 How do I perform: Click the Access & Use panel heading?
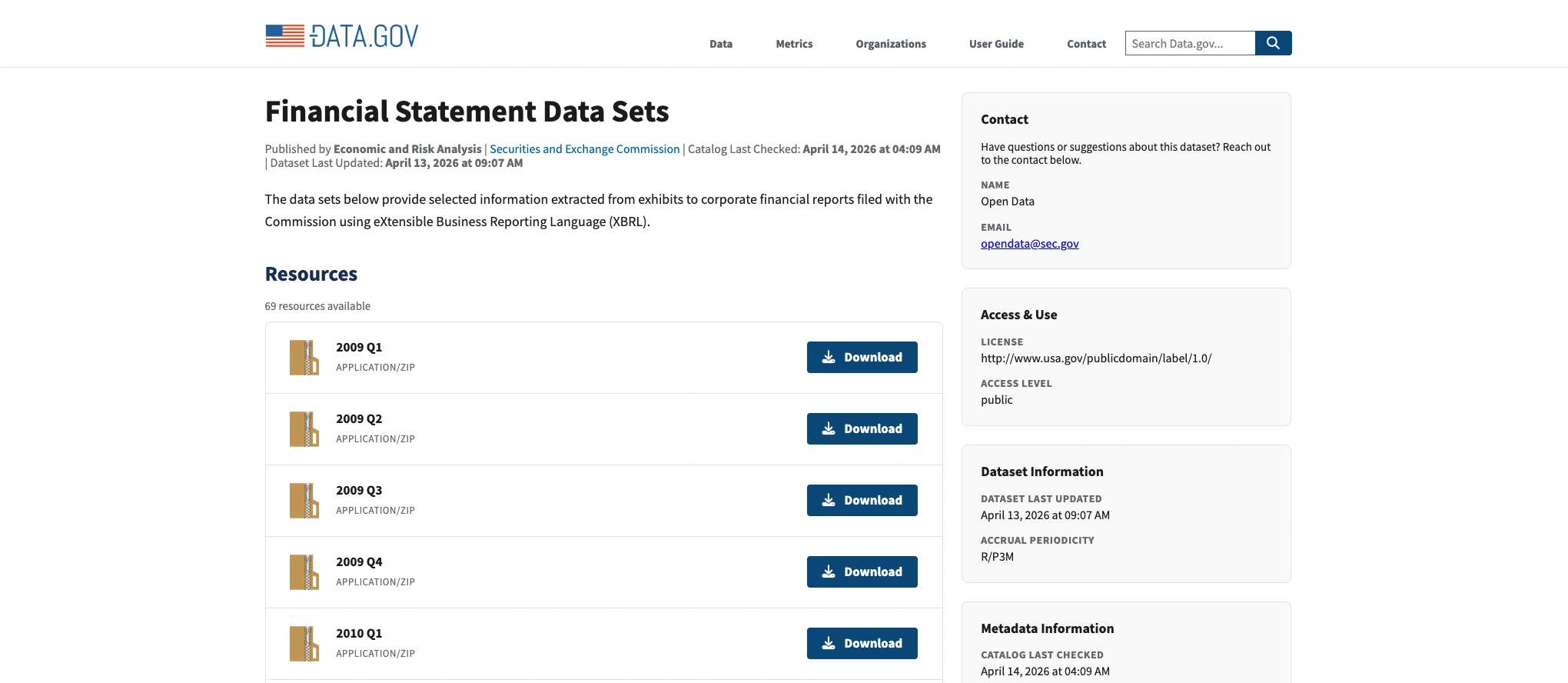pyautogui.click(x=1018, y=315)
